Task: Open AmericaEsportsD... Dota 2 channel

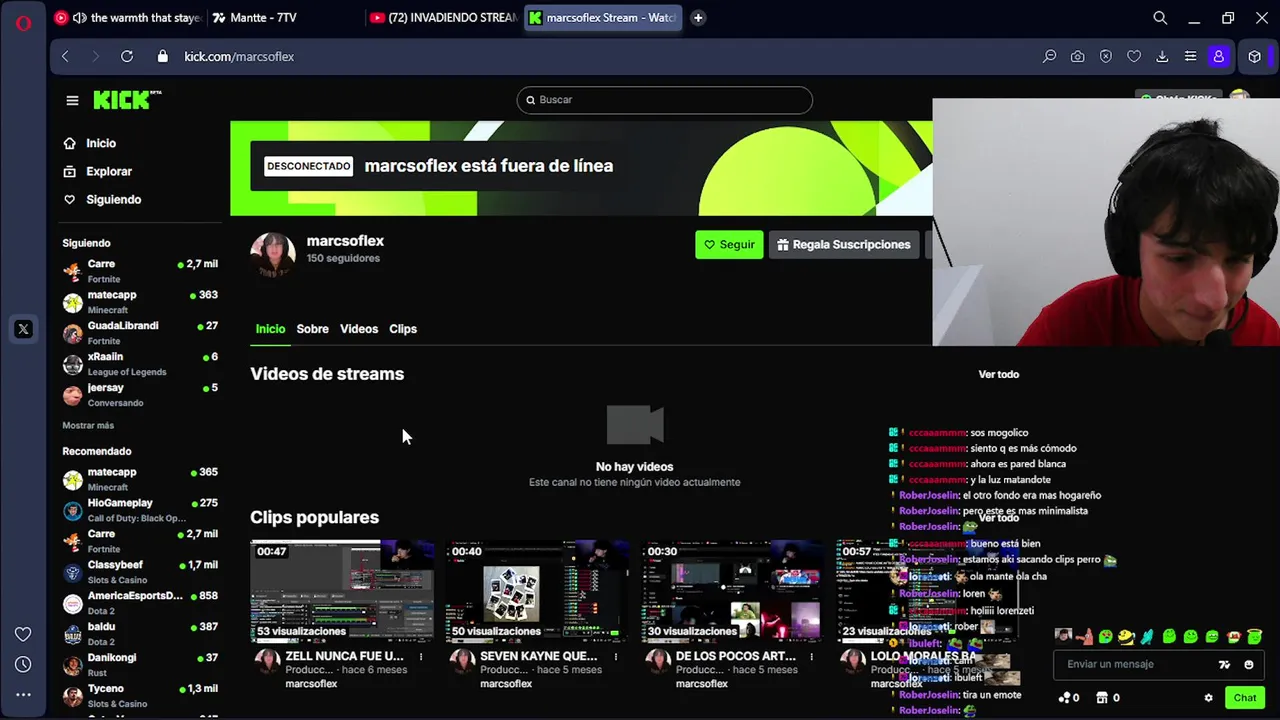Action: tap(140, 603)
